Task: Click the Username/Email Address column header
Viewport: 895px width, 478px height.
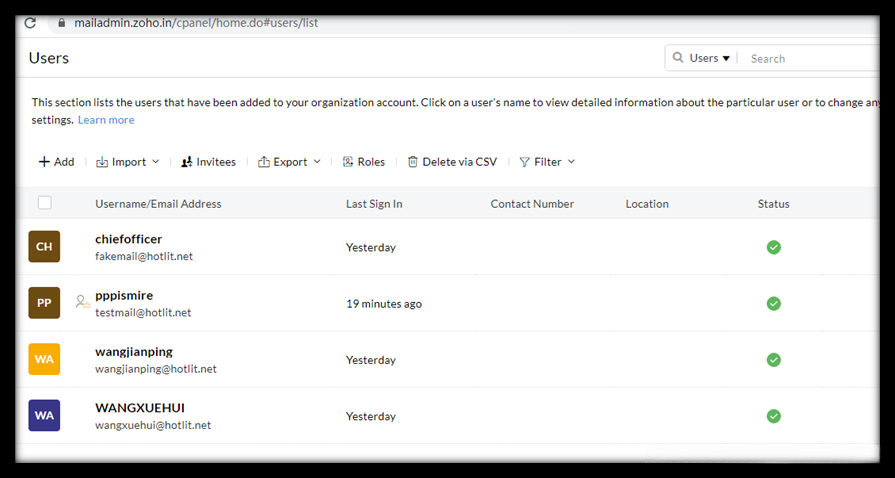Action: pyautogui.click(x=158, y=204)
